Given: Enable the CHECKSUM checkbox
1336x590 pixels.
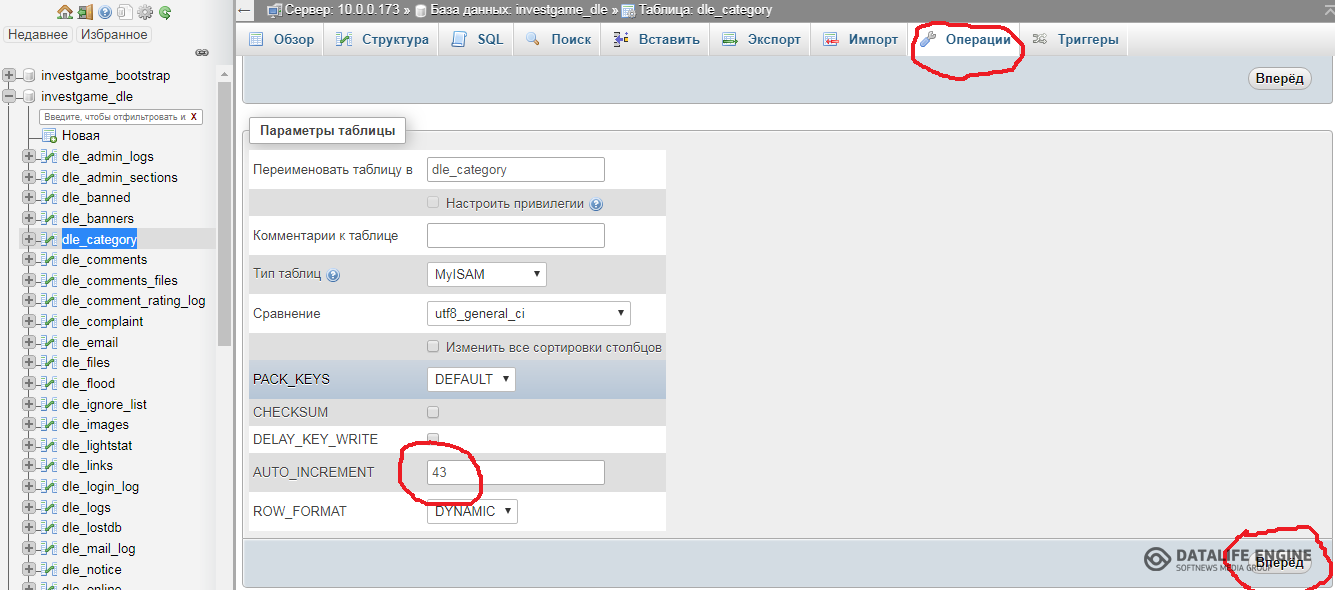Looking at the screenshot, I should point(433,412).
